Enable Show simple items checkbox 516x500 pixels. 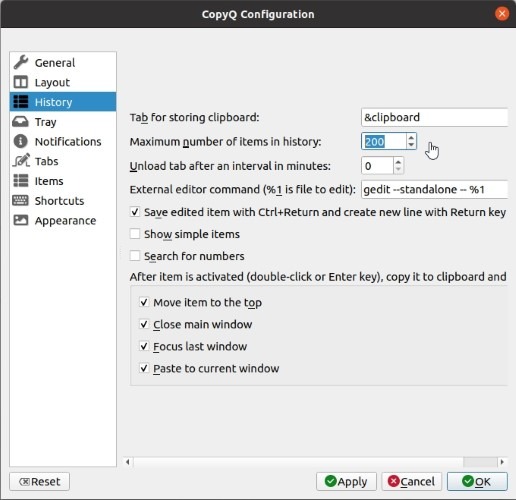135,234
